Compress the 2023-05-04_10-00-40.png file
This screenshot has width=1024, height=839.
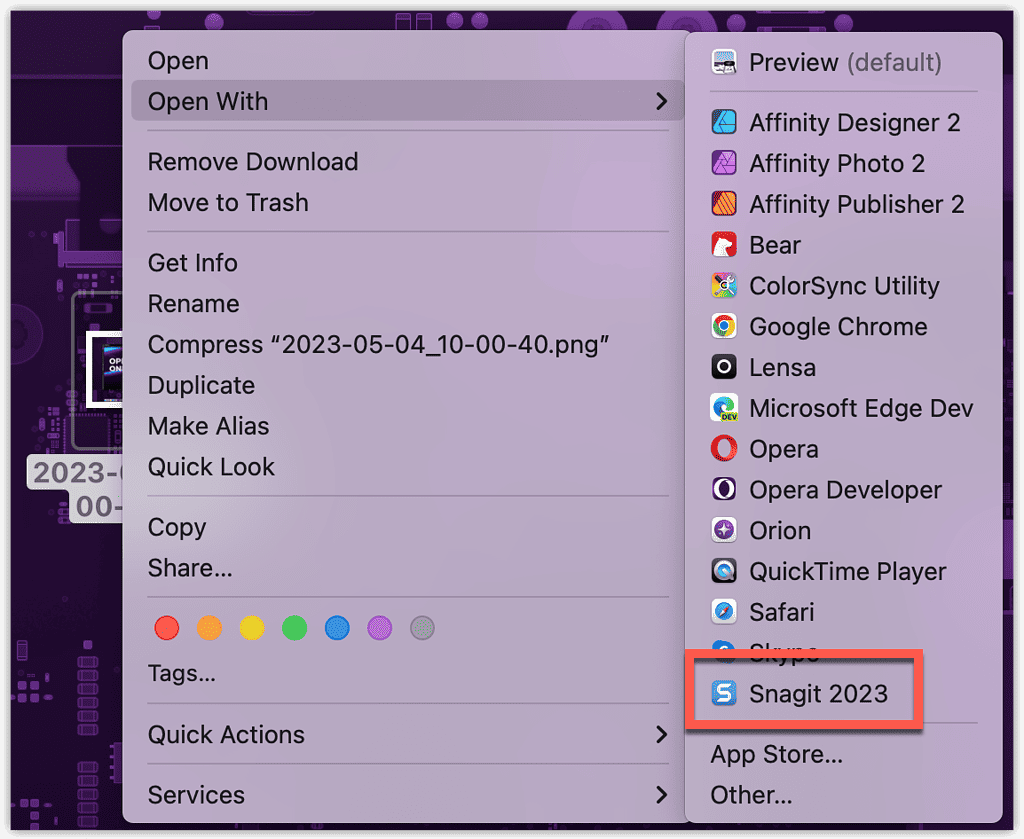coord(408,345)
